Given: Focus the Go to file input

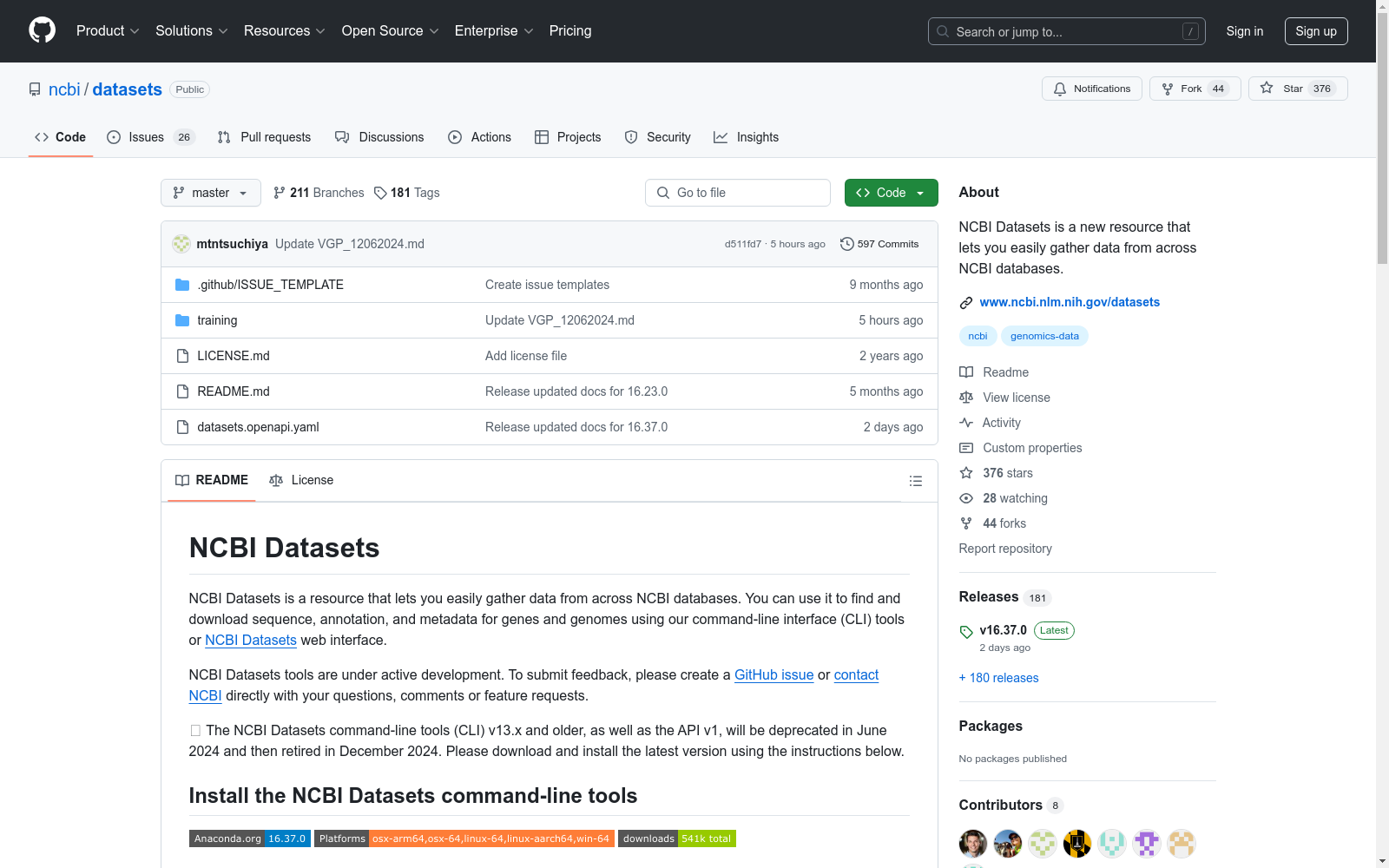Looking at the screenshot, I should [x=738, y=193].
